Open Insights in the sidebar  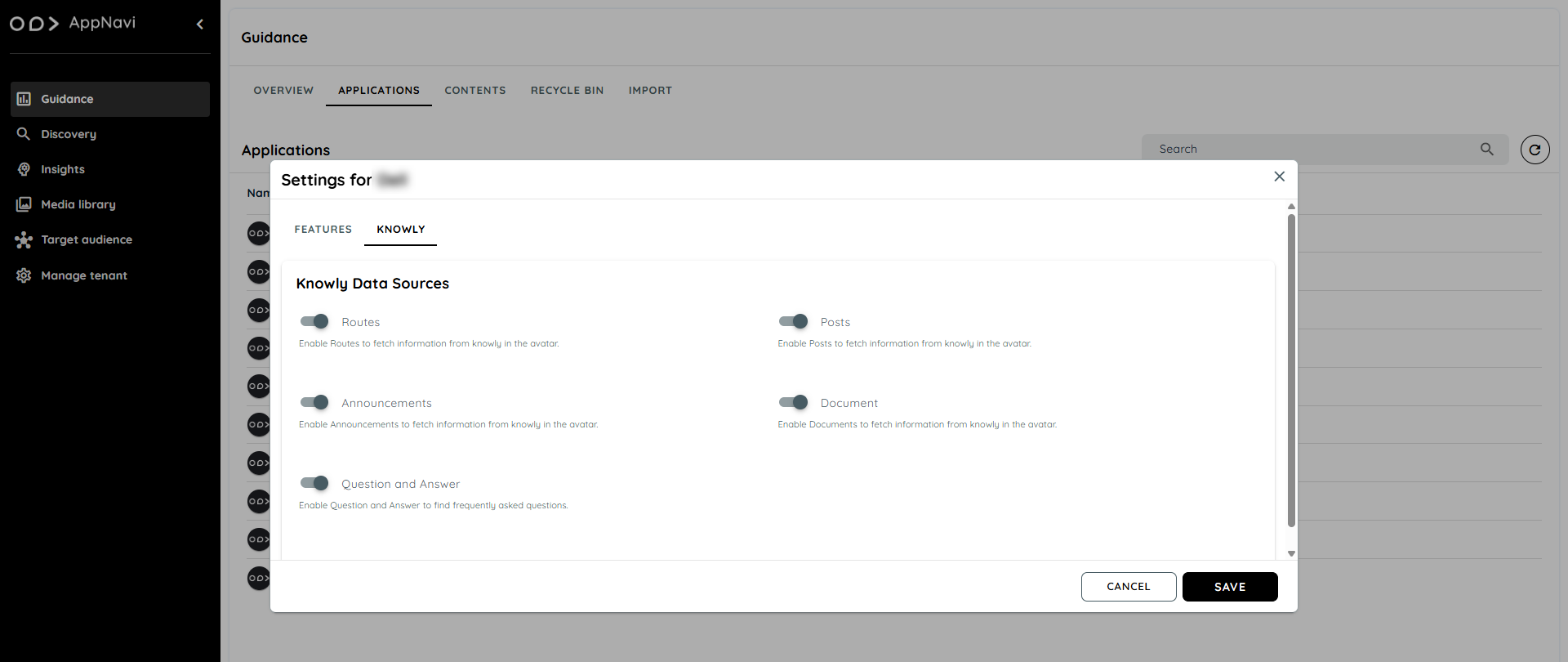click(110, 169)
